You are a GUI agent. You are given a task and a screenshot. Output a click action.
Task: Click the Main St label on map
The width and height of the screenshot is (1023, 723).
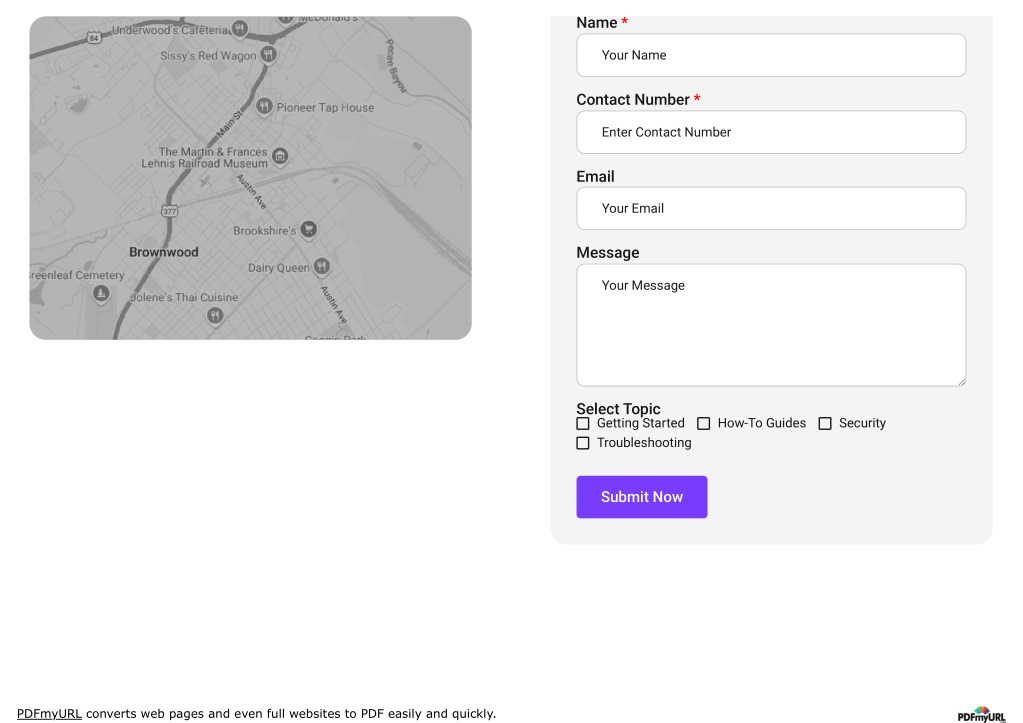[229, 125]
